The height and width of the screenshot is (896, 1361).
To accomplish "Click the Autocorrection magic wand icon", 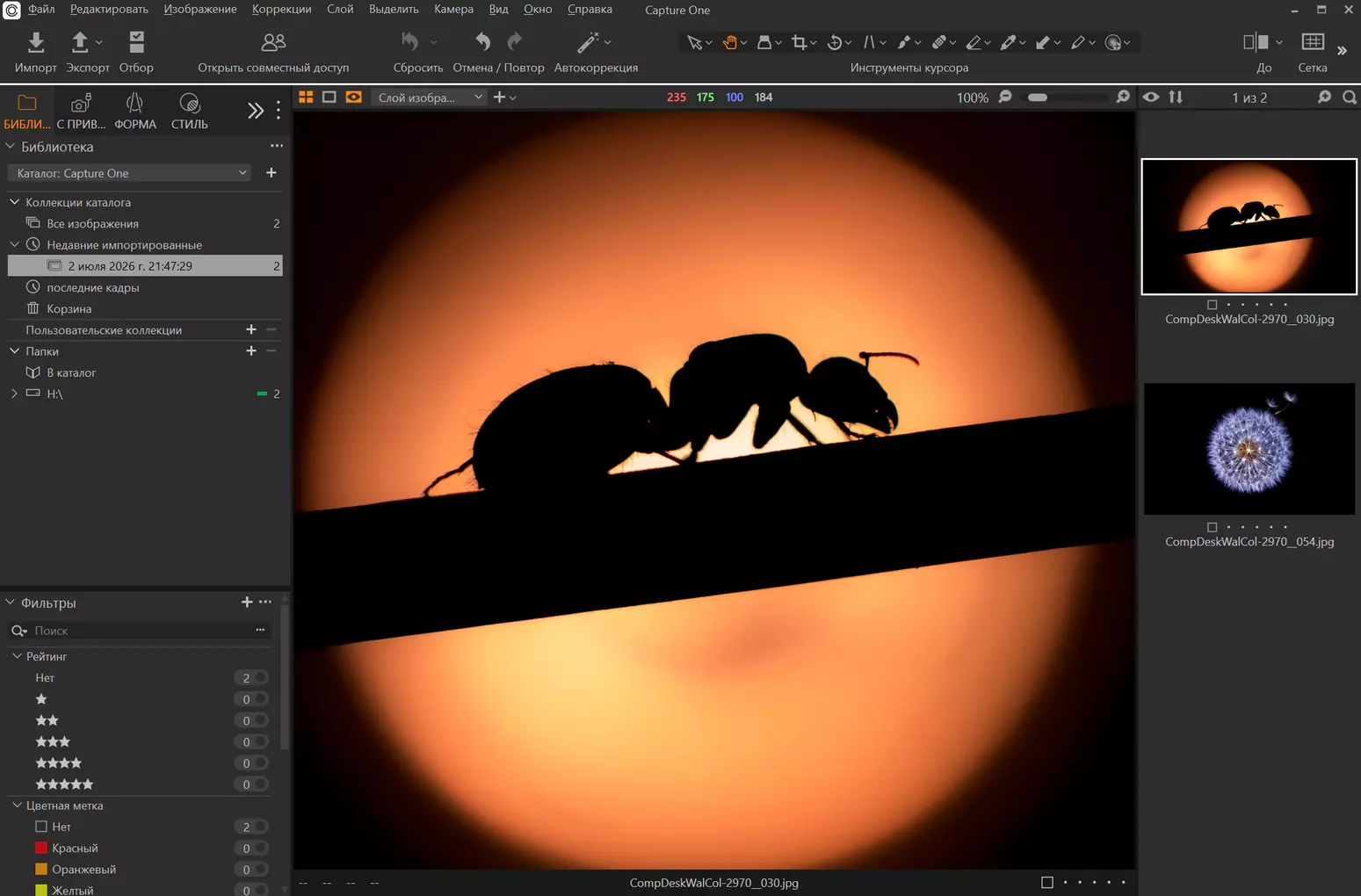I will (x=588, y=42).
